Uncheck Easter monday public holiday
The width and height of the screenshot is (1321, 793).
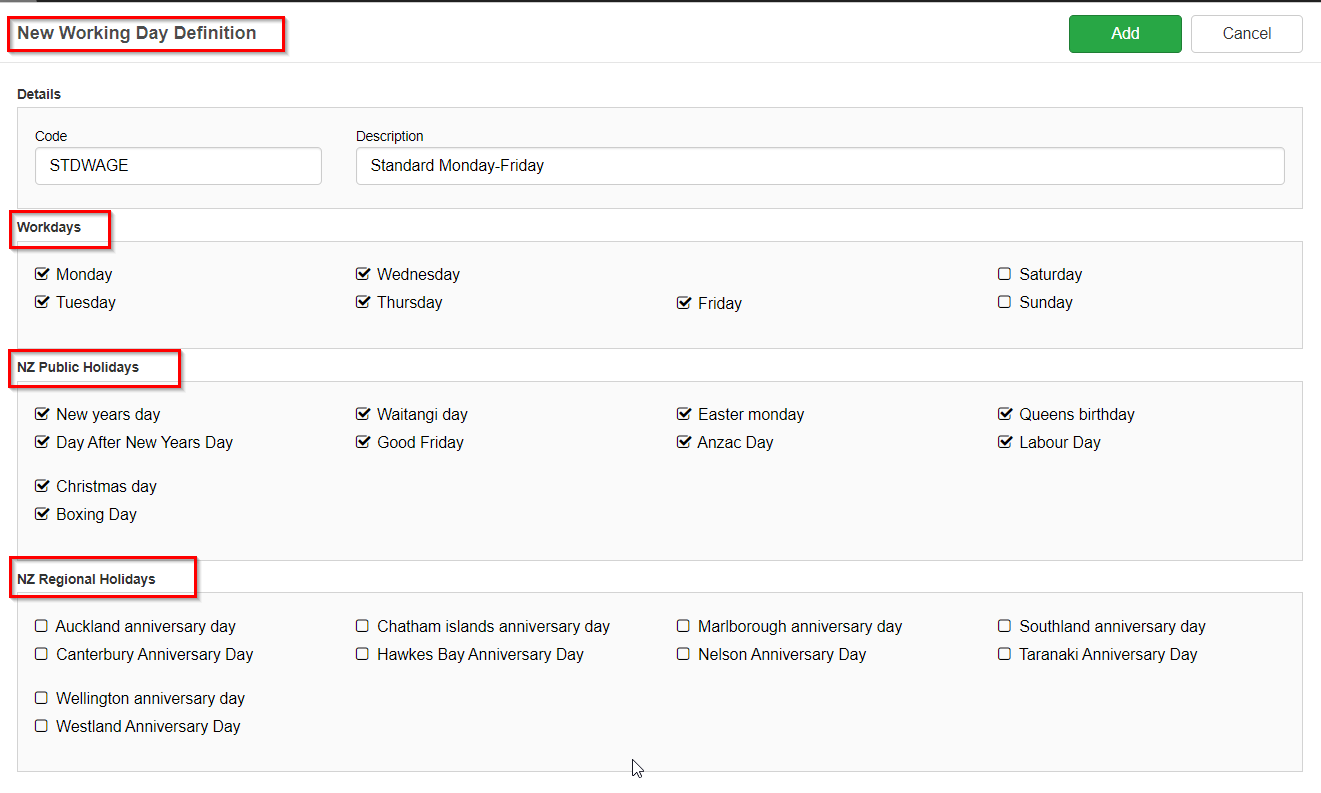click(x=684, y=414)
